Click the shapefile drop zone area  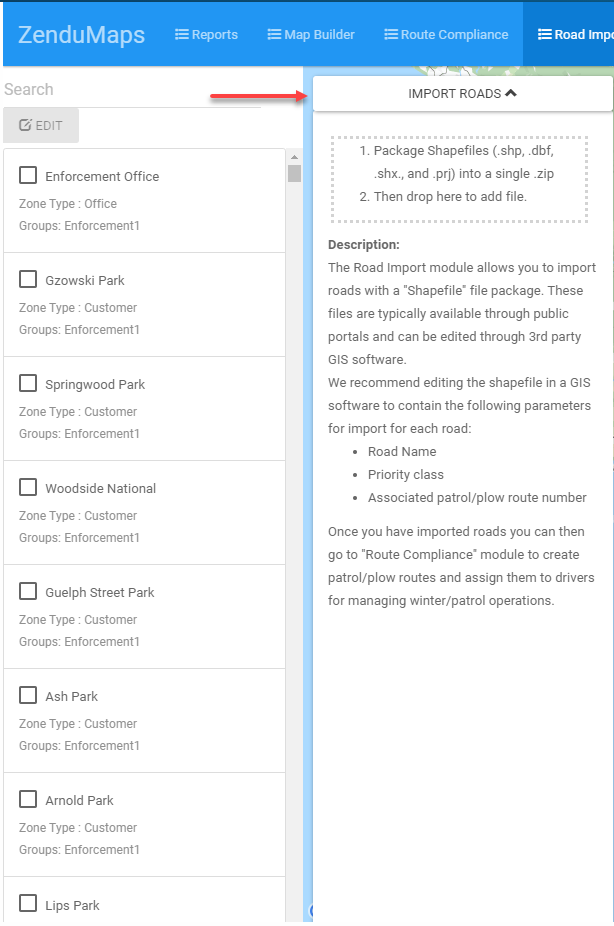(459, 178)
